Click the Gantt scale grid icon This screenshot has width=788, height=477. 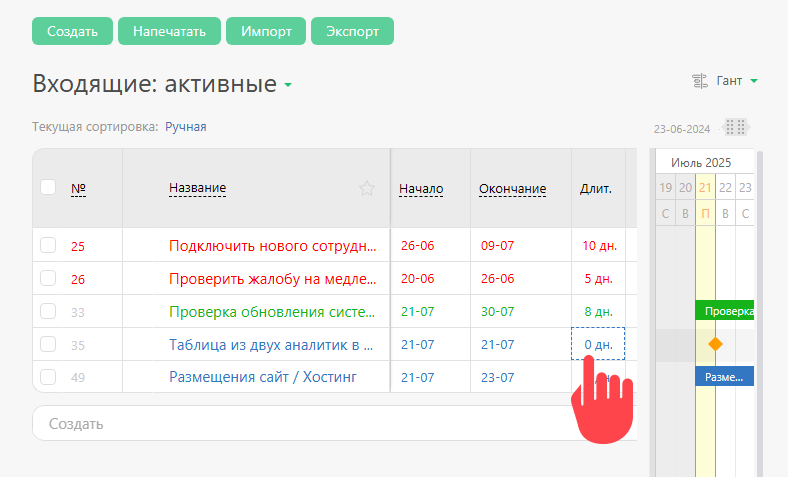coord(735,127)
